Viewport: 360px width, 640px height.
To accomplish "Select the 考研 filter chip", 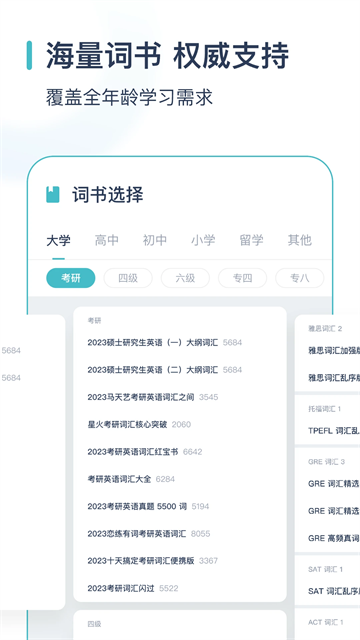I will tap(71, 278).
